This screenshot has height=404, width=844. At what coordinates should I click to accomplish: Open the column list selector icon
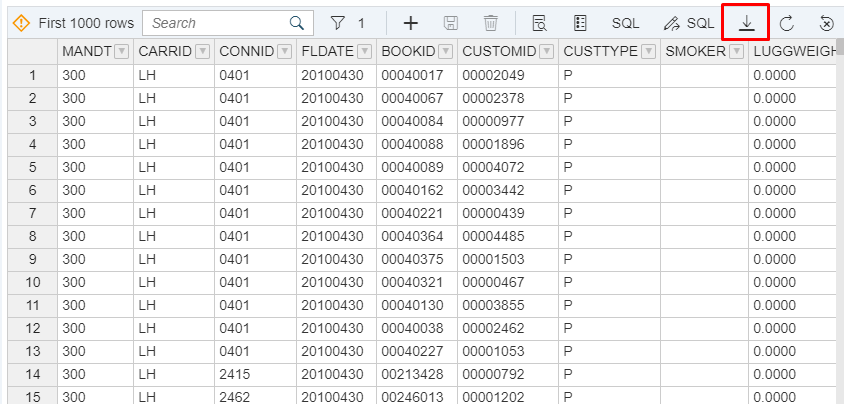pyautogui.click(x=580, y=23)
